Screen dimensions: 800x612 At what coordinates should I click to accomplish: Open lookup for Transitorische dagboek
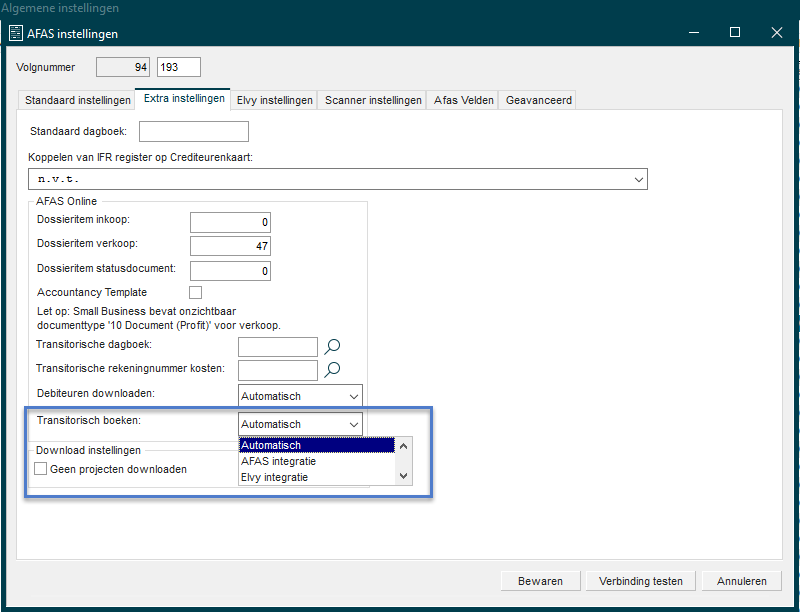[x=332, y=346]
